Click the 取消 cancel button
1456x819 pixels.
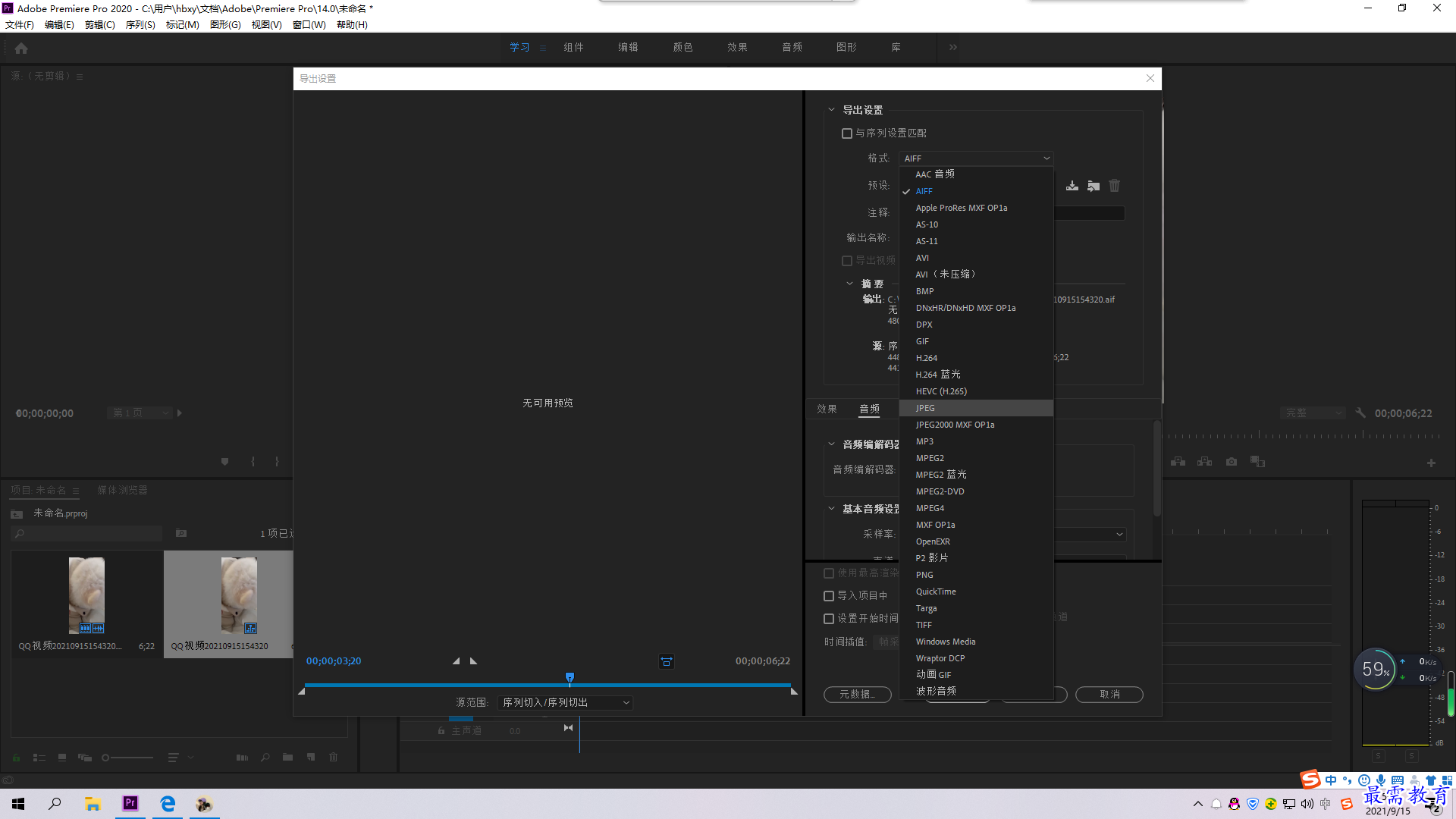pyautogui.click(x=1109, y=695)
